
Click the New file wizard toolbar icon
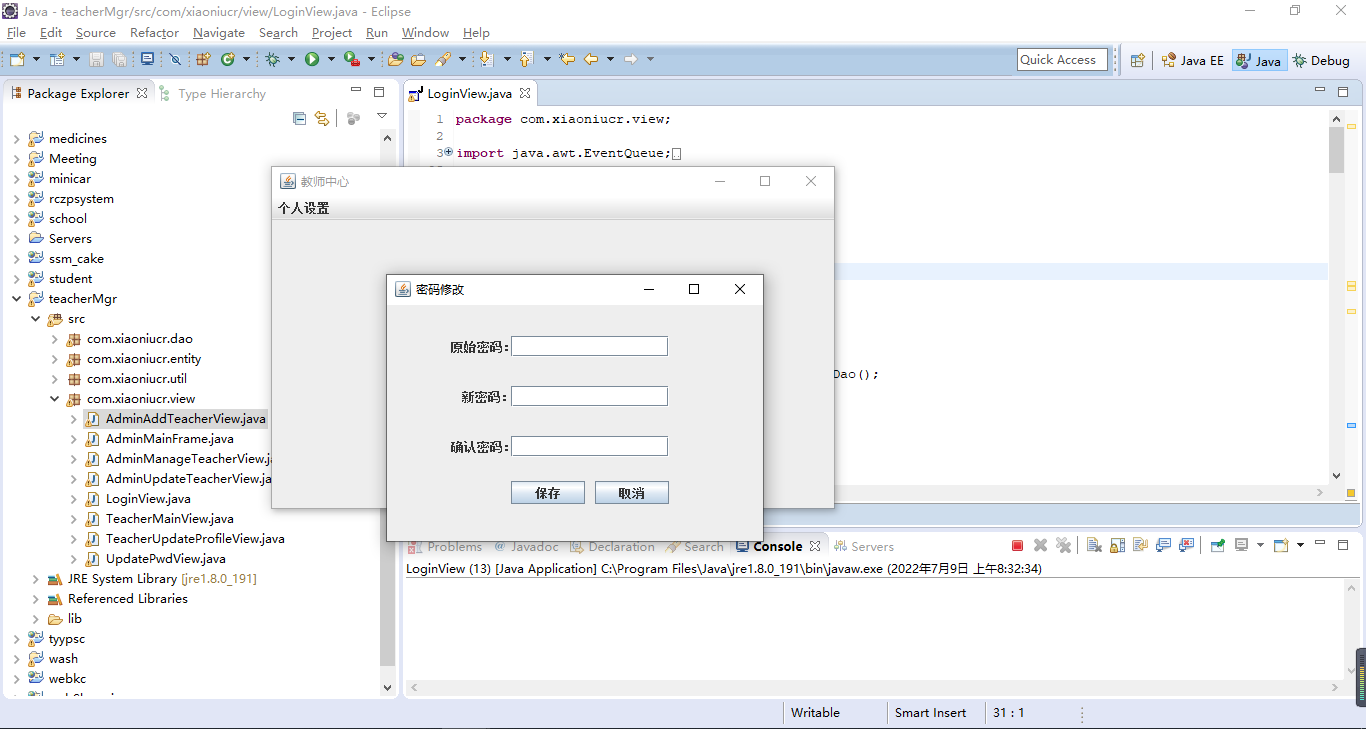pyautogui.click(x=17, y=60)
